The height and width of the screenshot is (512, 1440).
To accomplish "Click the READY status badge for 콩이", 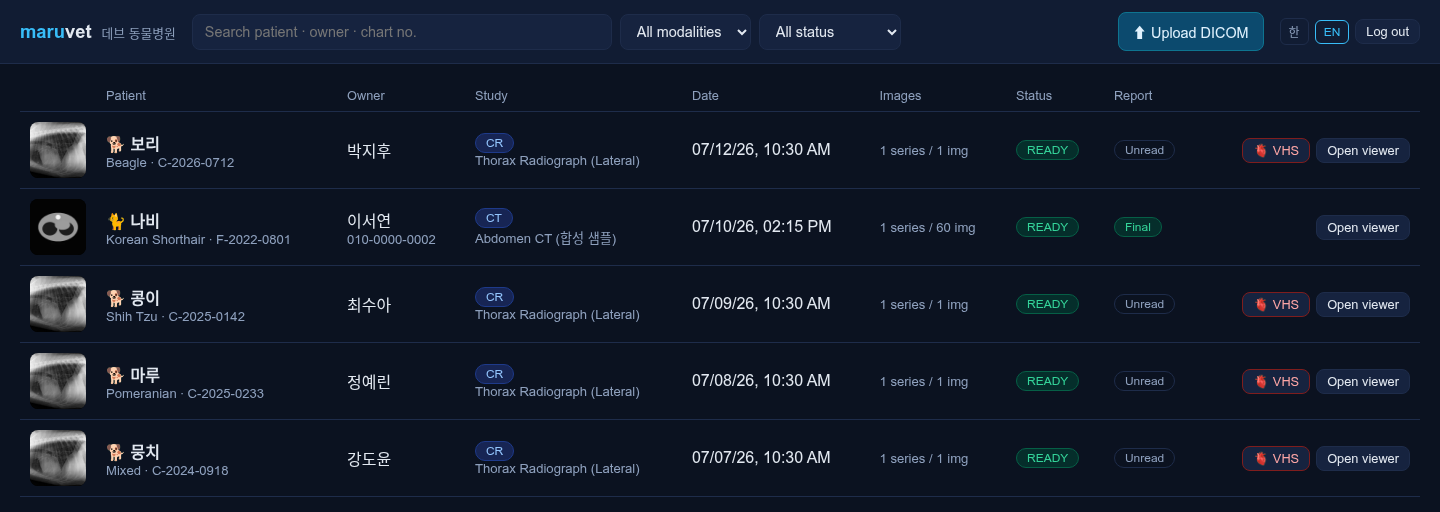I will (1047, 304).
